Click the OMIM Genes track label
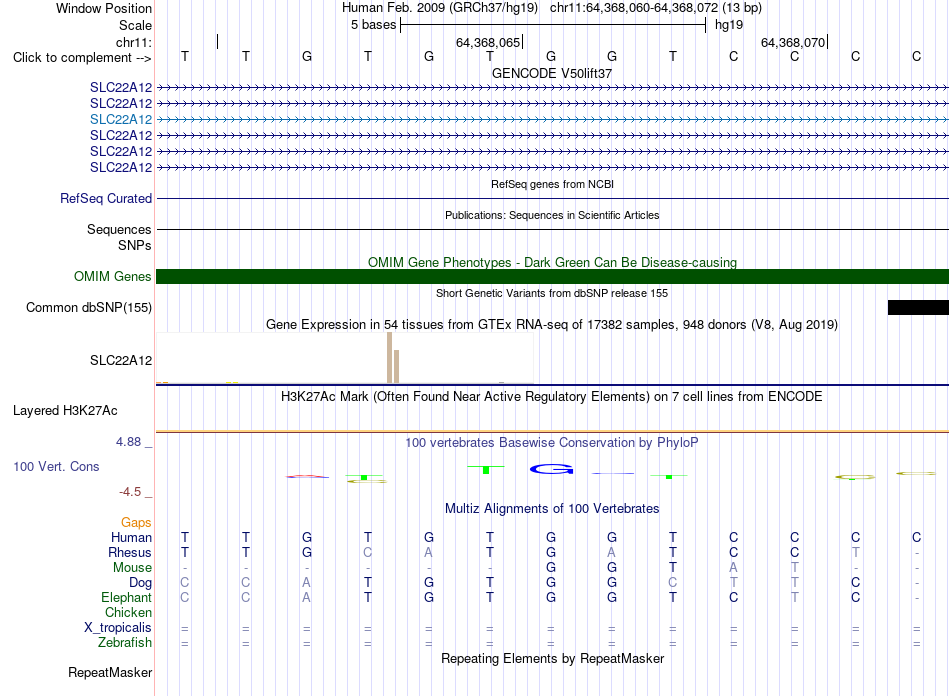 coord(113,276)
